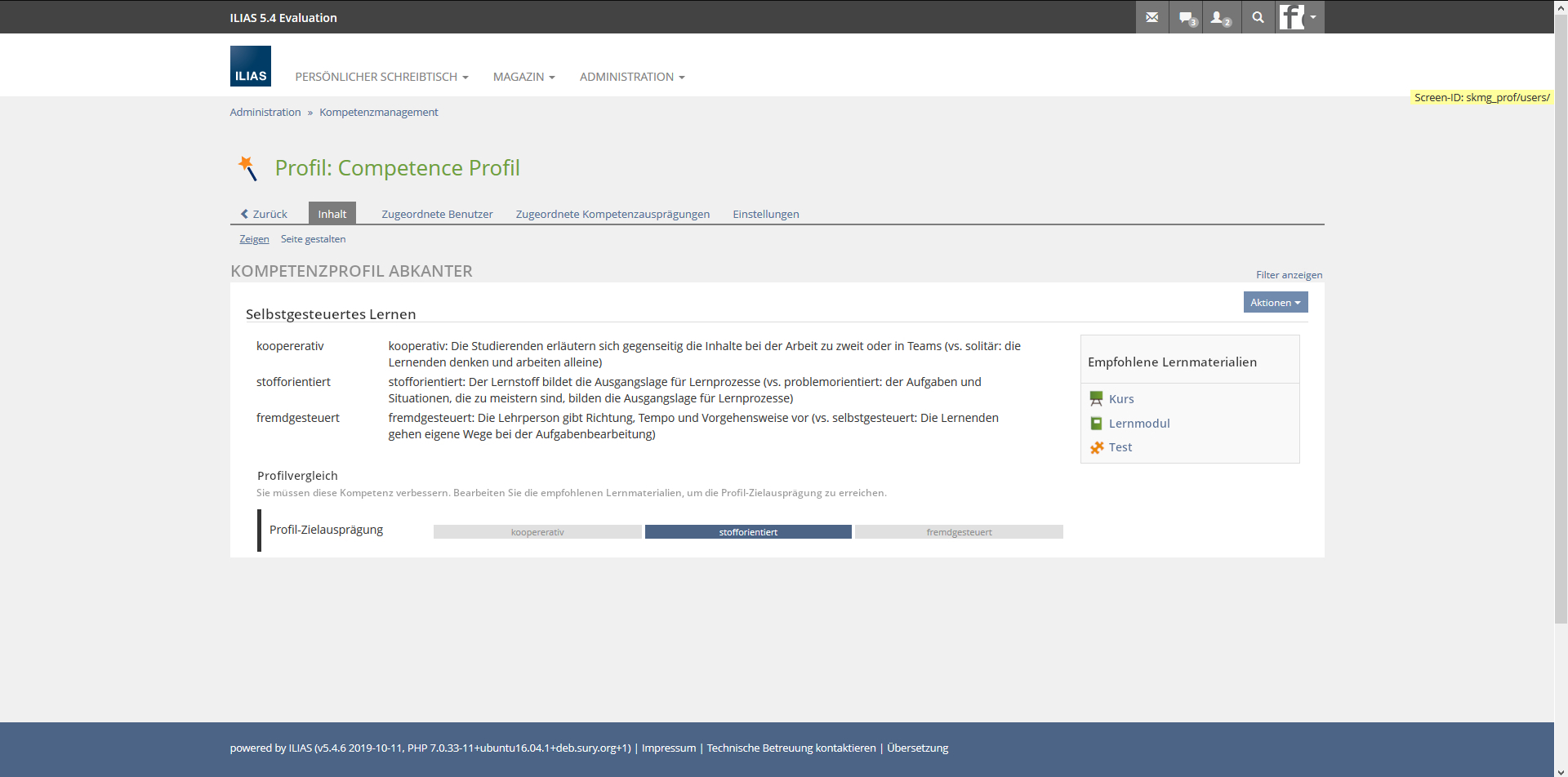Open the contacts icon with badge
The height and width of the screenshot is (777, 1568).
tap(1220, 17)
